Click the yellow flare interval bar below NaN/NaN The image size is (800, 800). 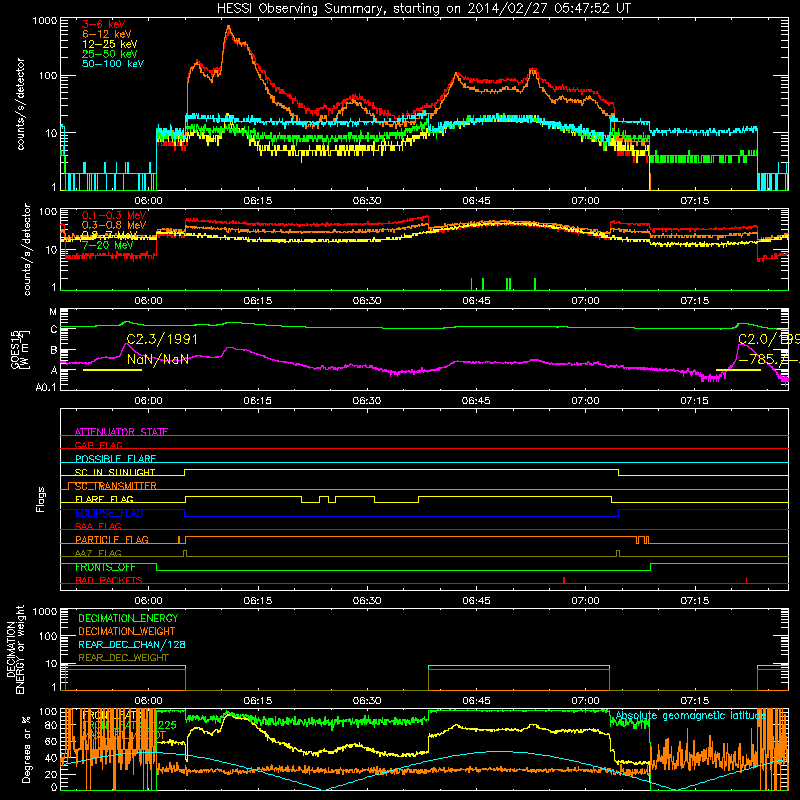(x=112, y=370)
